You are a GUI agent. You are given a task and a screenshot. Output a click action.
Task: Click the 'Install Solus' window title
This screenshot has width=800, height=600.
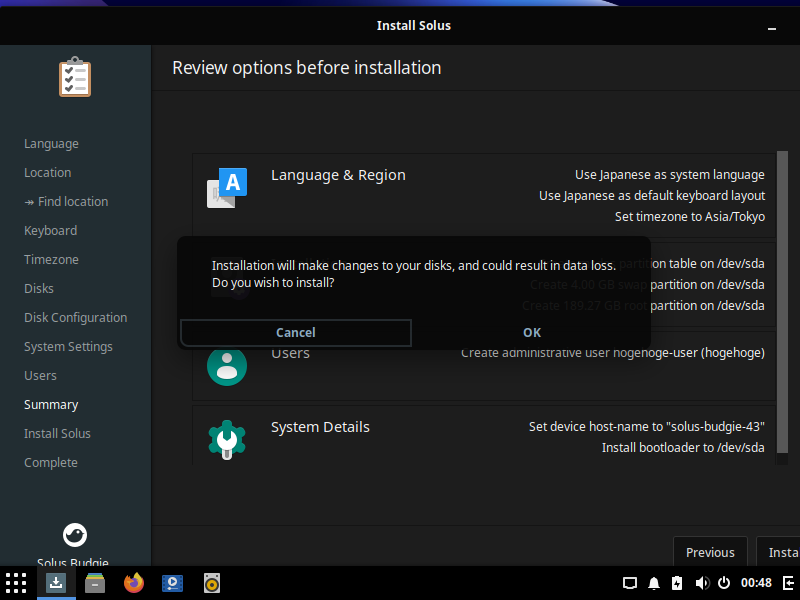(414, 26)
